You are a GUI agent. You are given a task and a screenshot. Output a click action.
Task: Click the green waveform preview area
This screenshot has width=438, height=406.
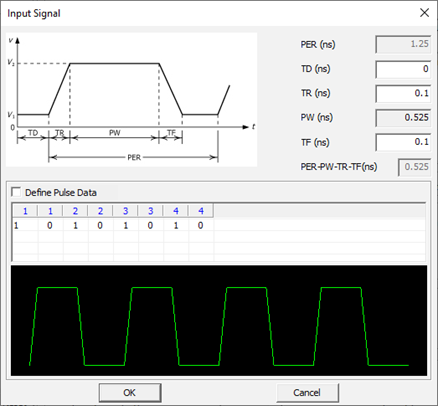pyautogui.click(x=219, y=321)
